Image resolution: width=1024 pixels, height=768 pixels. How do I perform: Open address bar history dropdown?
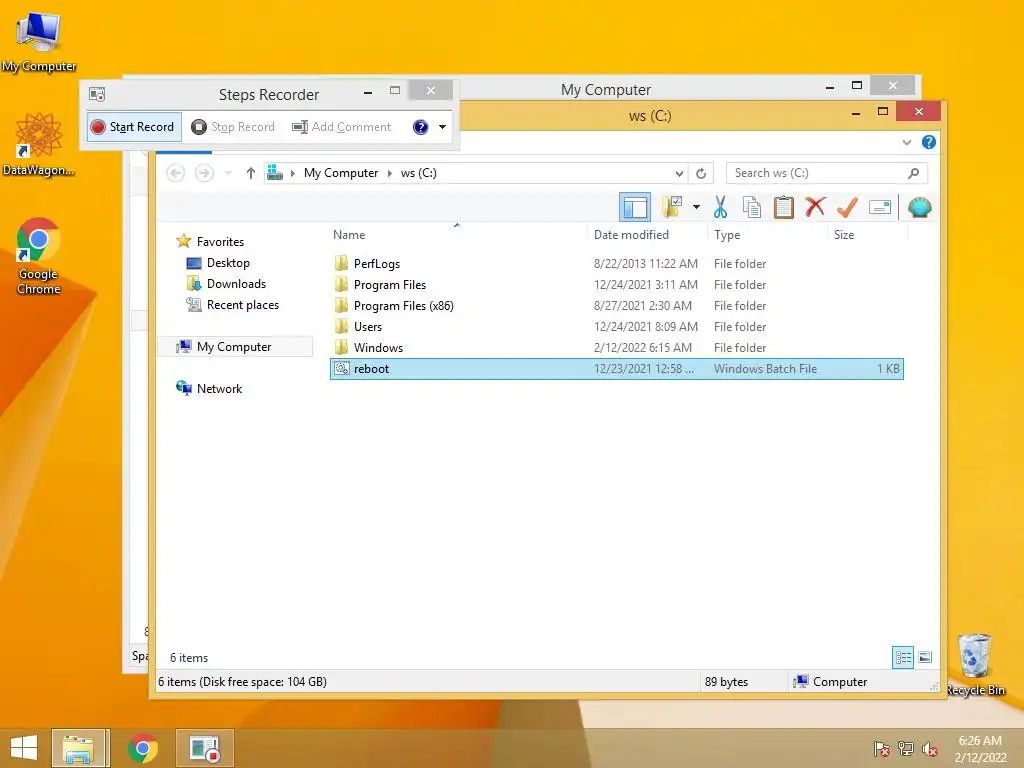point(679,173)
